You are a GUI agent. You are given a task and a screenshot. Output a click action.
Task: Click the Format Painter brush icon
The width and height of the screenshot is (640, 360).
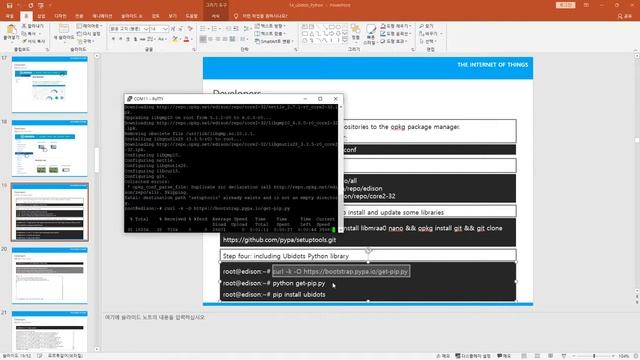pyautogui.click(x=24, y=41)
